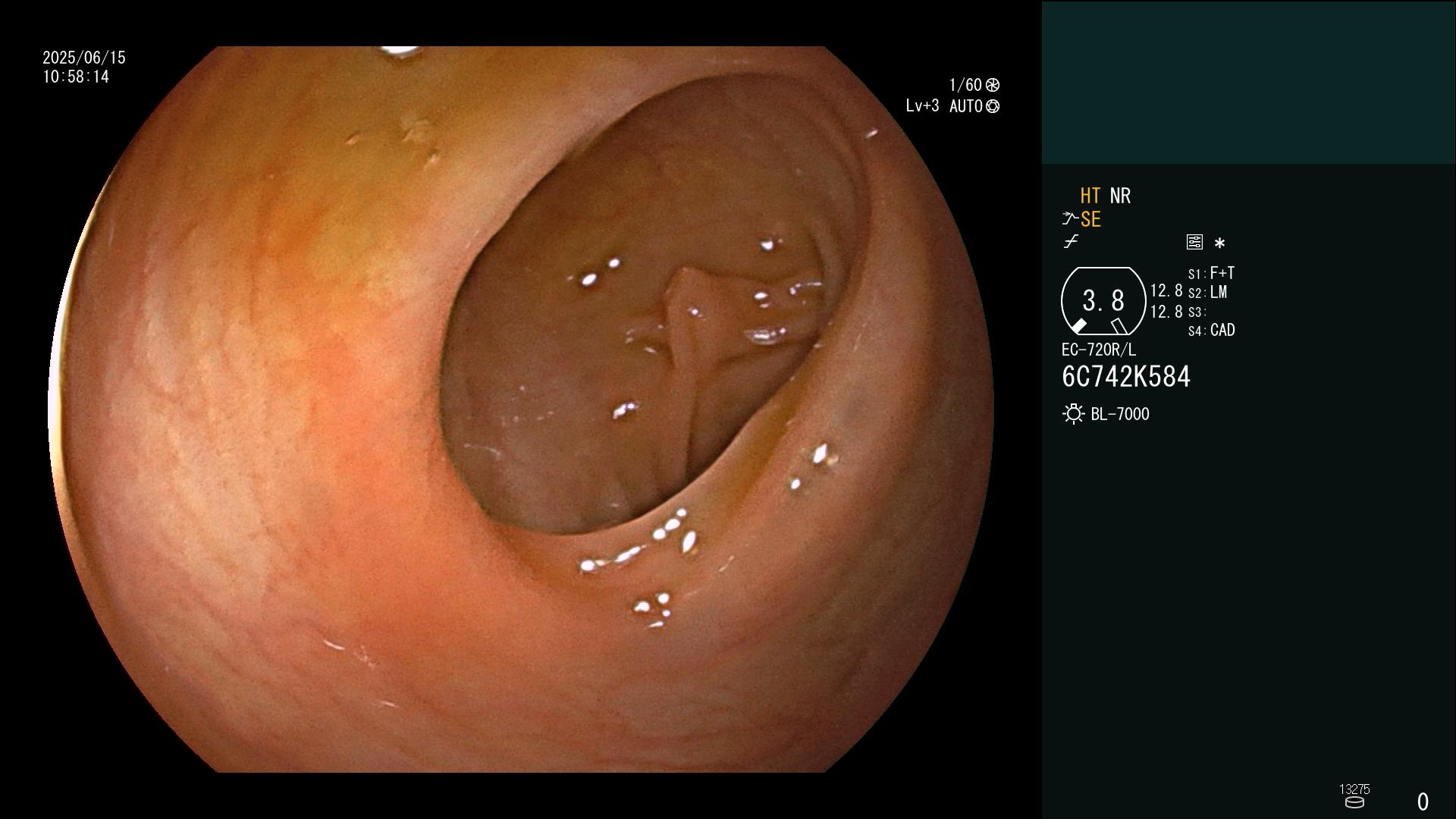The height and width of the screenshot is (819, 1456).
Task: Click the S4: CAD switch assignment
Action: tap(1211, 330)
